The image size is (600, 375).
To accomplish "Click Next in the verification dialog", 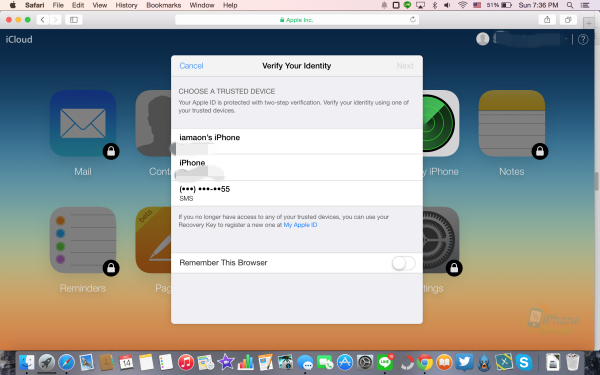I will [405, 66].
